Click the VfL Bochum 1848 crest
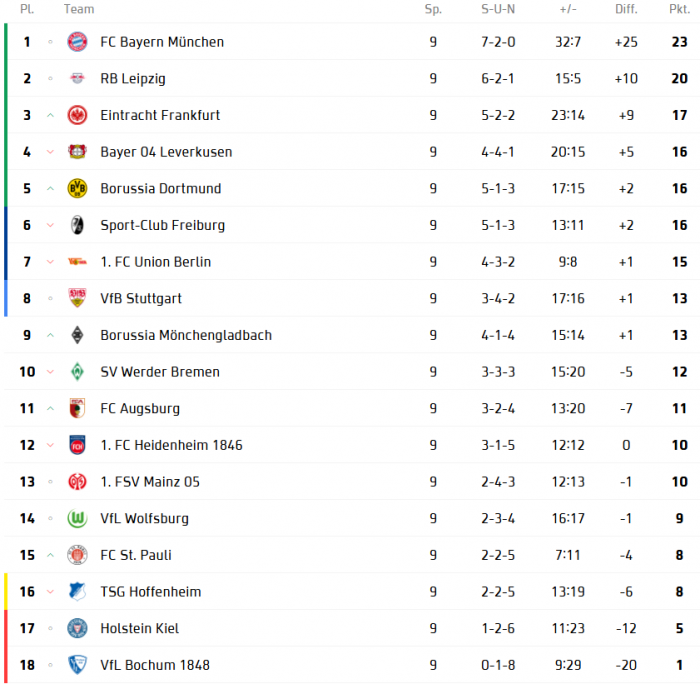This screenshot has width=700, height=684. [77, 665]
